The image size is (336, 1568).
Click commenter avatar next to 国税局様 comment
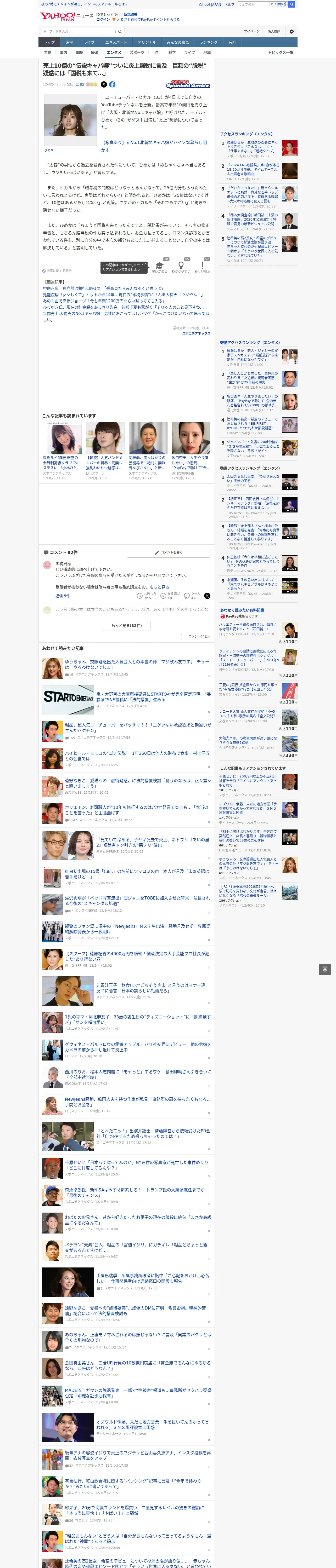47,565
